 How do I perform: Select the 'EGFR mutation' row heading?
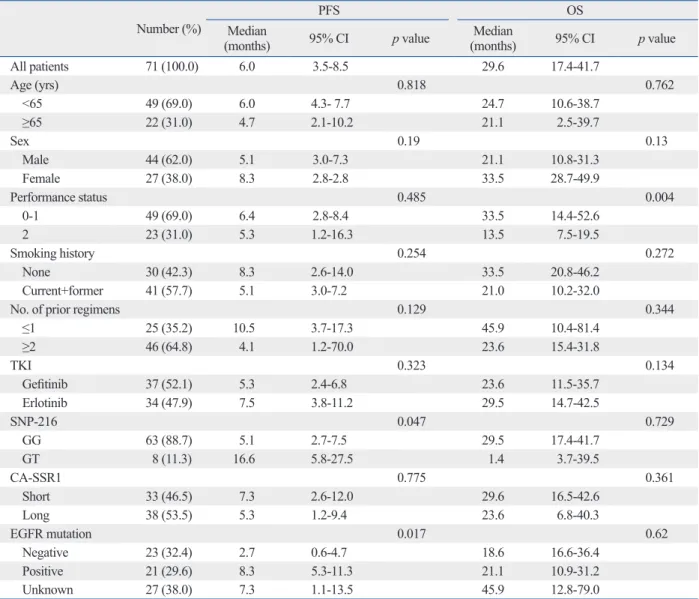51,534
